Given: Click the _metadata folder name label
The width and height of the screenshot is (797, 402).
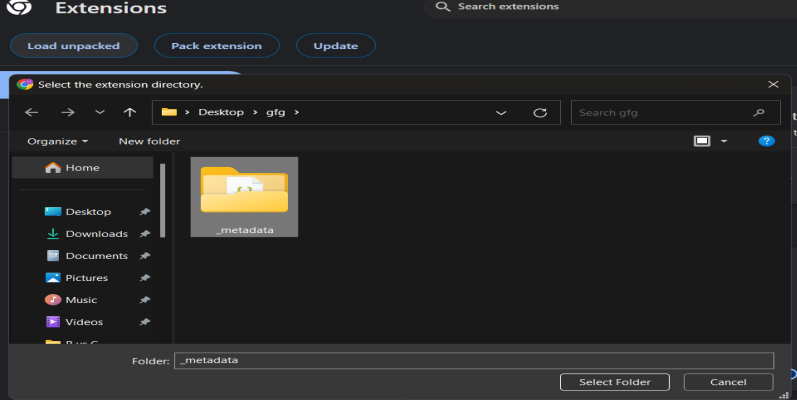Looking at the screenshot, I should click(244, 230).
